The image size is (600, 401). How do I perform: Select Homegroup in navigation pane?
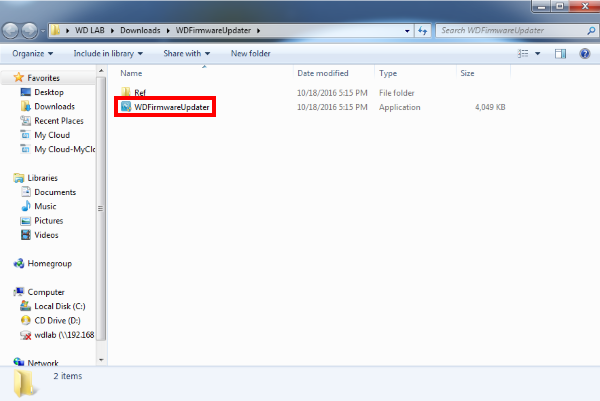point(49,264)
